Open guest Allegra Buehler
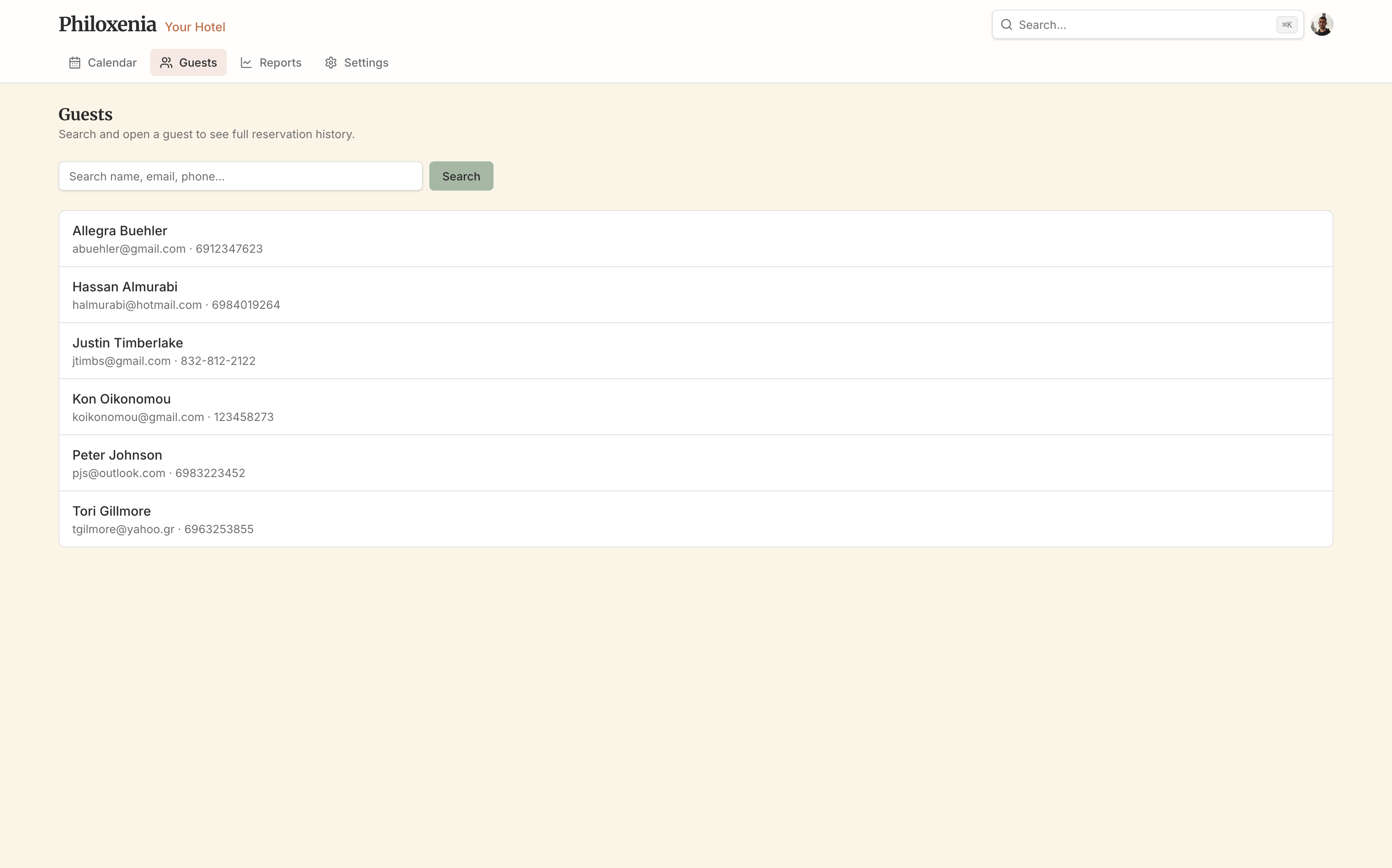 (696, 239)
